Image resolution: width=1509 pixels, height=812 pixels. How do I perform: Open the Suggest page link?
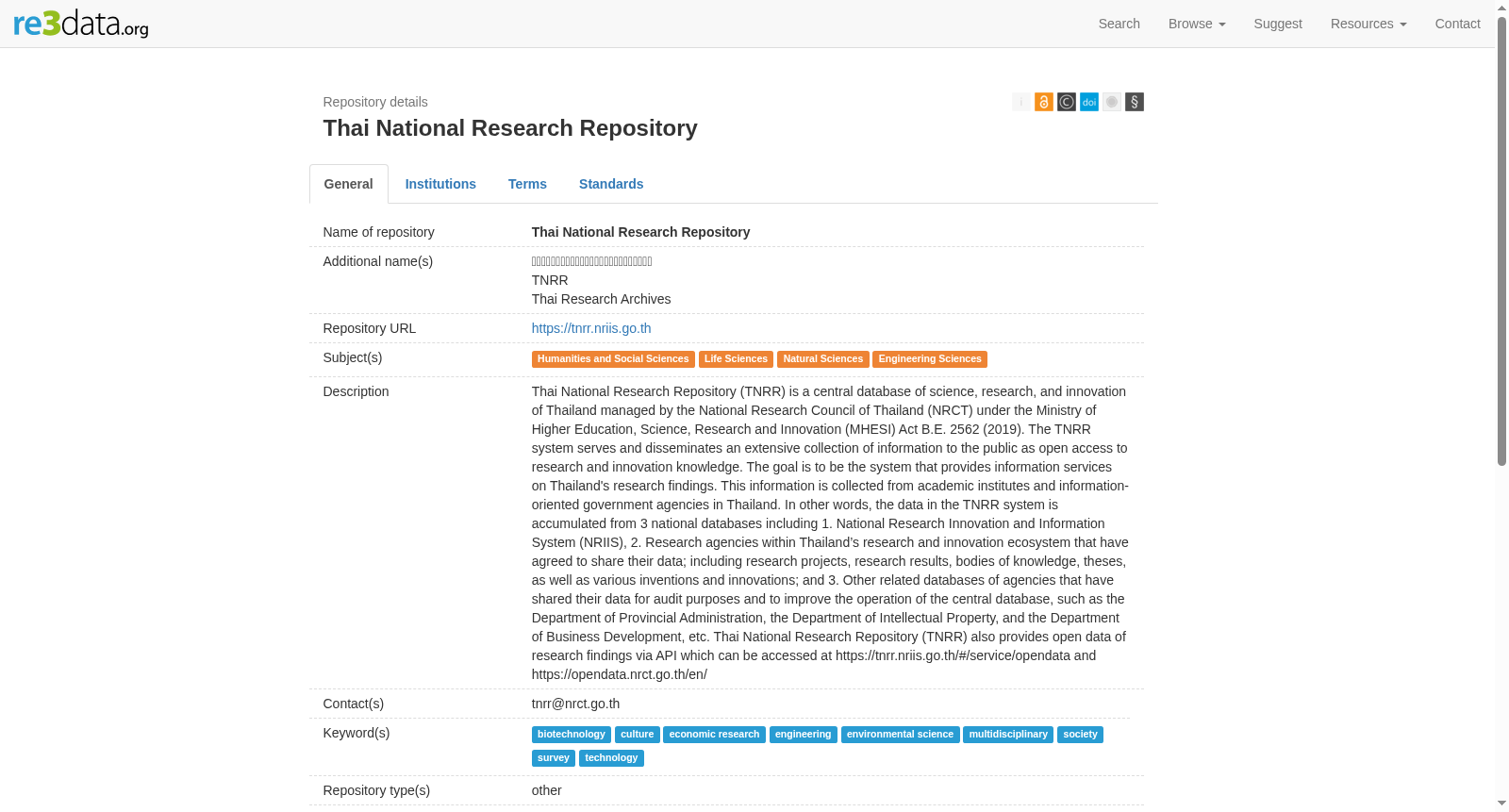click(1278, 24)
